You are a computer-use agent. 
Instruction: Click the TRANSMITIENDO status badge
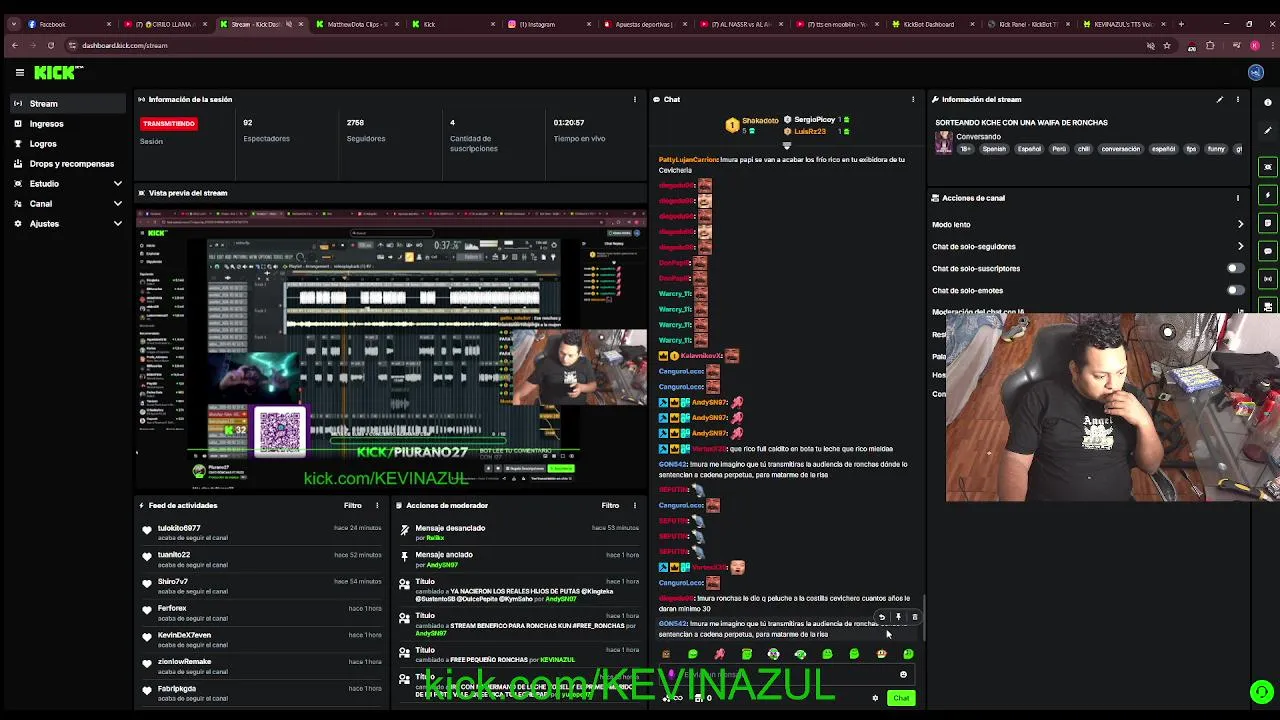(x=169, y=123)
